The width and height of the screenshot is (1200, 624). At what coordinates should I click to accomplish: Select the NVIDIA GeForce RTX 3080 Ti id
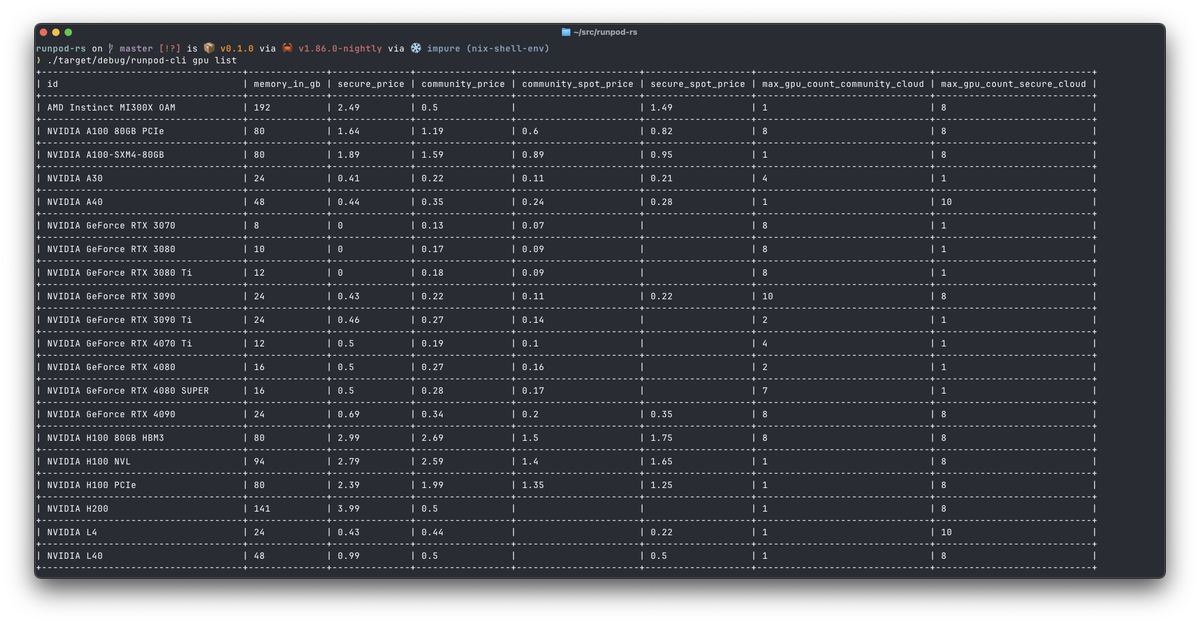pyautogui.click(x=119, y=273)
